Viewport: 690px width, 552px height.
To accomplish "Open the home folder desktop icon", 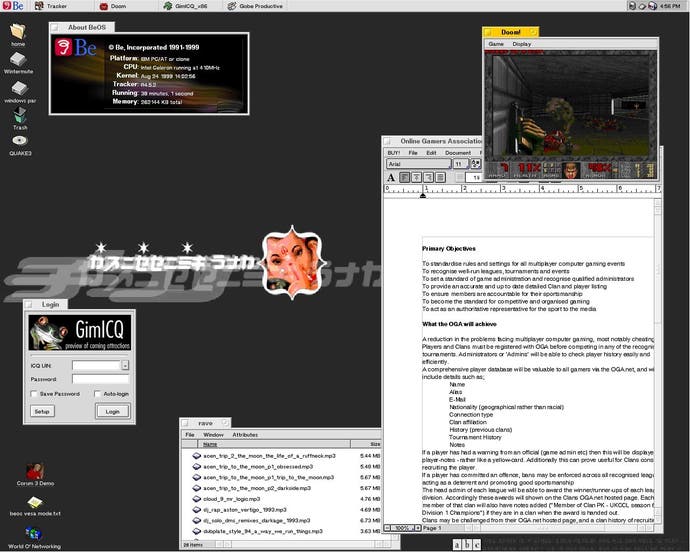I will [x=18, y=32].
